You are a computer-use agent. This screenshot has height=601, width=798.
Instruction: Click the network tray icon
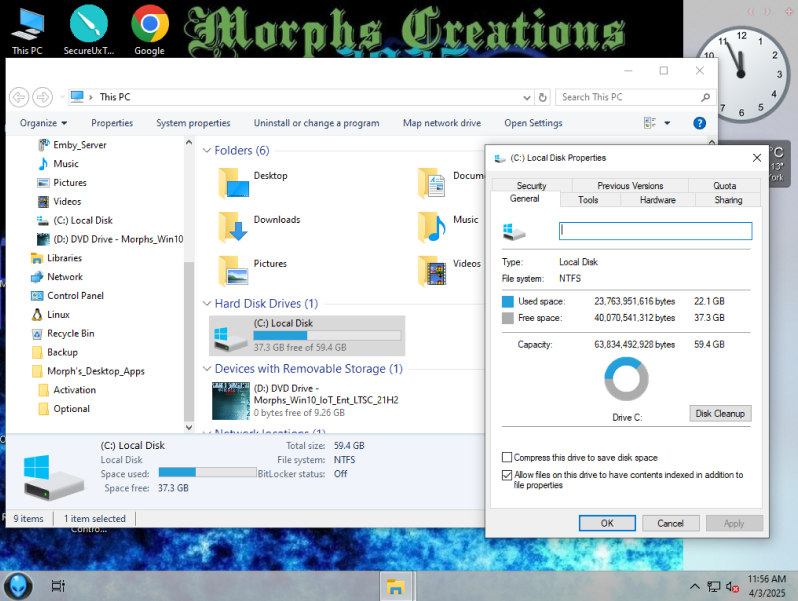pyautogui.click(x=714, y=587)
